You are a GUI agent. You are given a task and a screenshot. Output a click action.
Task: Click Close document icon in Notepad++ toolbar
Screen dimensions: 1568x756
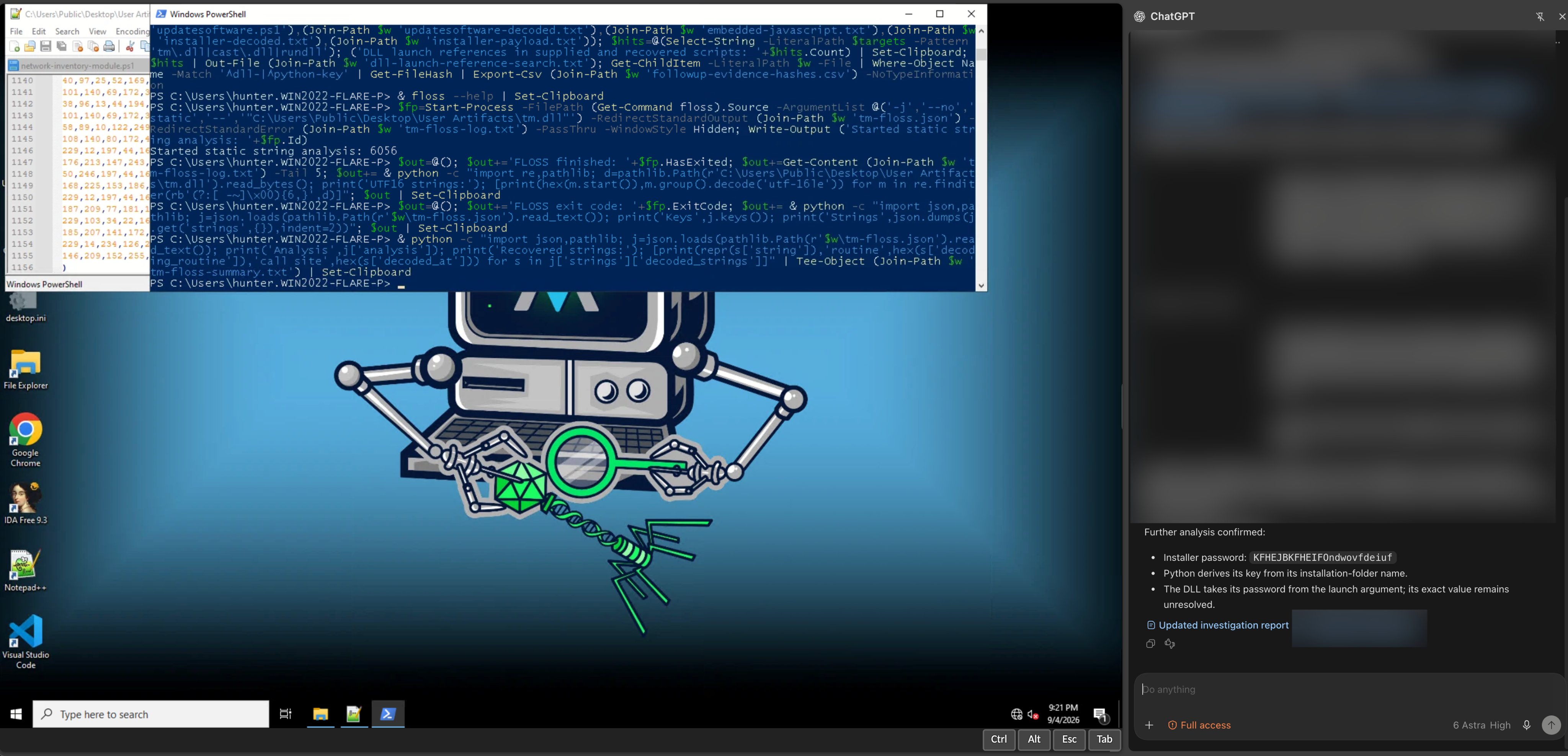pos(77,46)
